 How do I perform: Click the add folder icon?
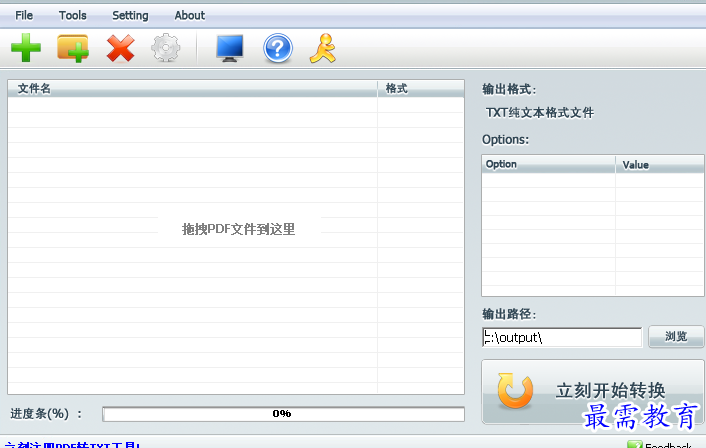73,48
